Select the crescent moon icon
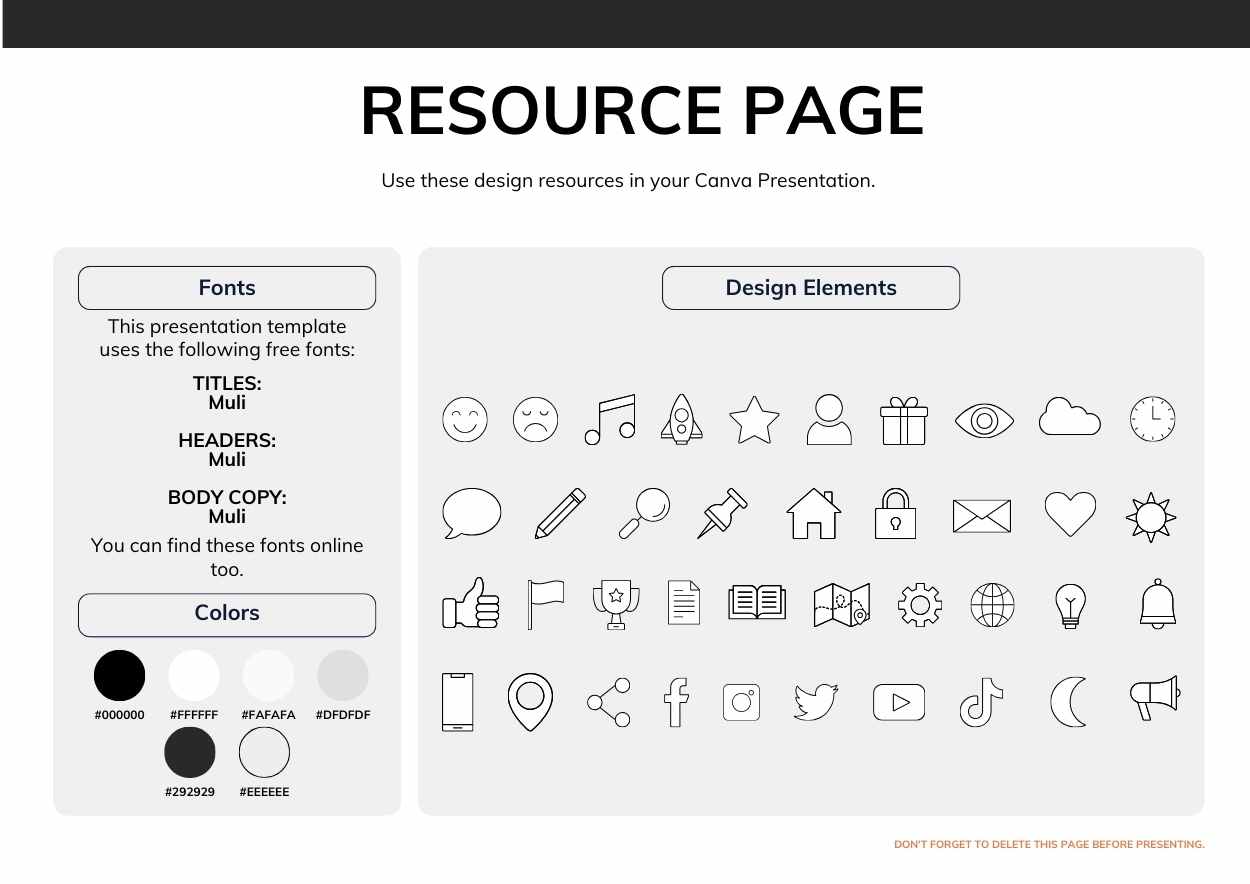Image resolution: width=1250 pixels, height=884 pixels. coord(1068,702)
